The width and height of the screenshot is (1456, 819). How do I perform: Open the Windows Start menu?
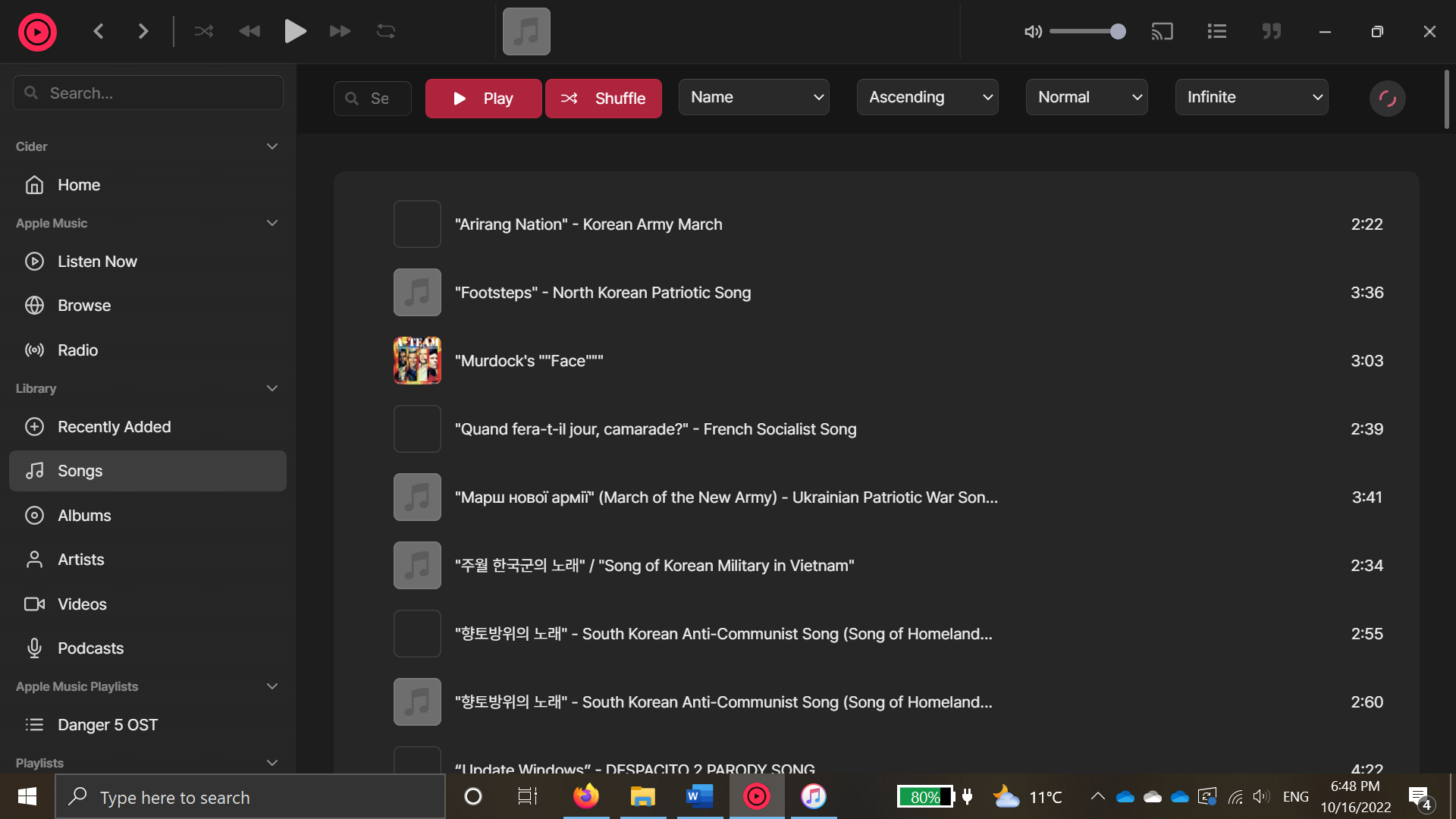tap(27, 796)
